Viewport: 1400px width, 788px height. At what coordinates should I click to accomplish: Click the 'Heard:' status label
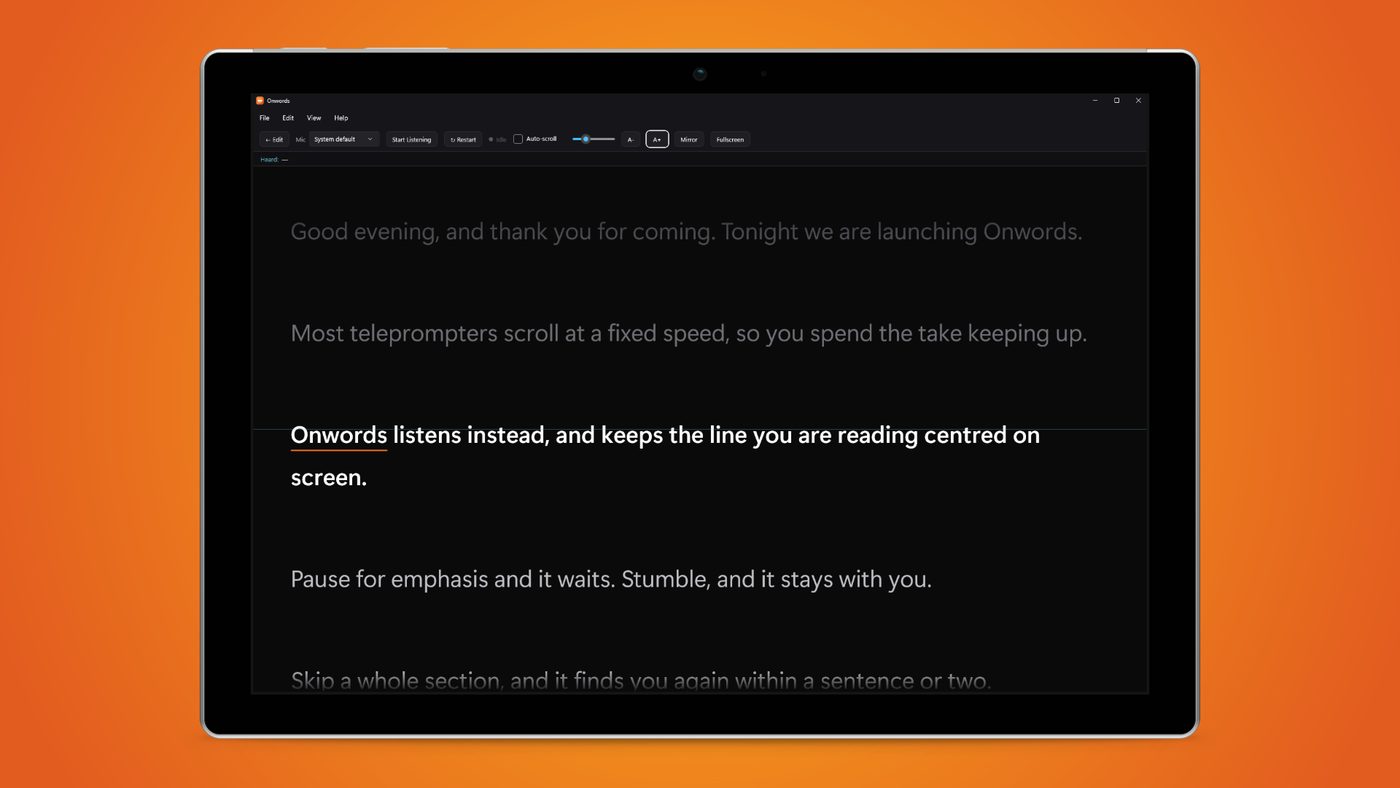click(269, 160)
